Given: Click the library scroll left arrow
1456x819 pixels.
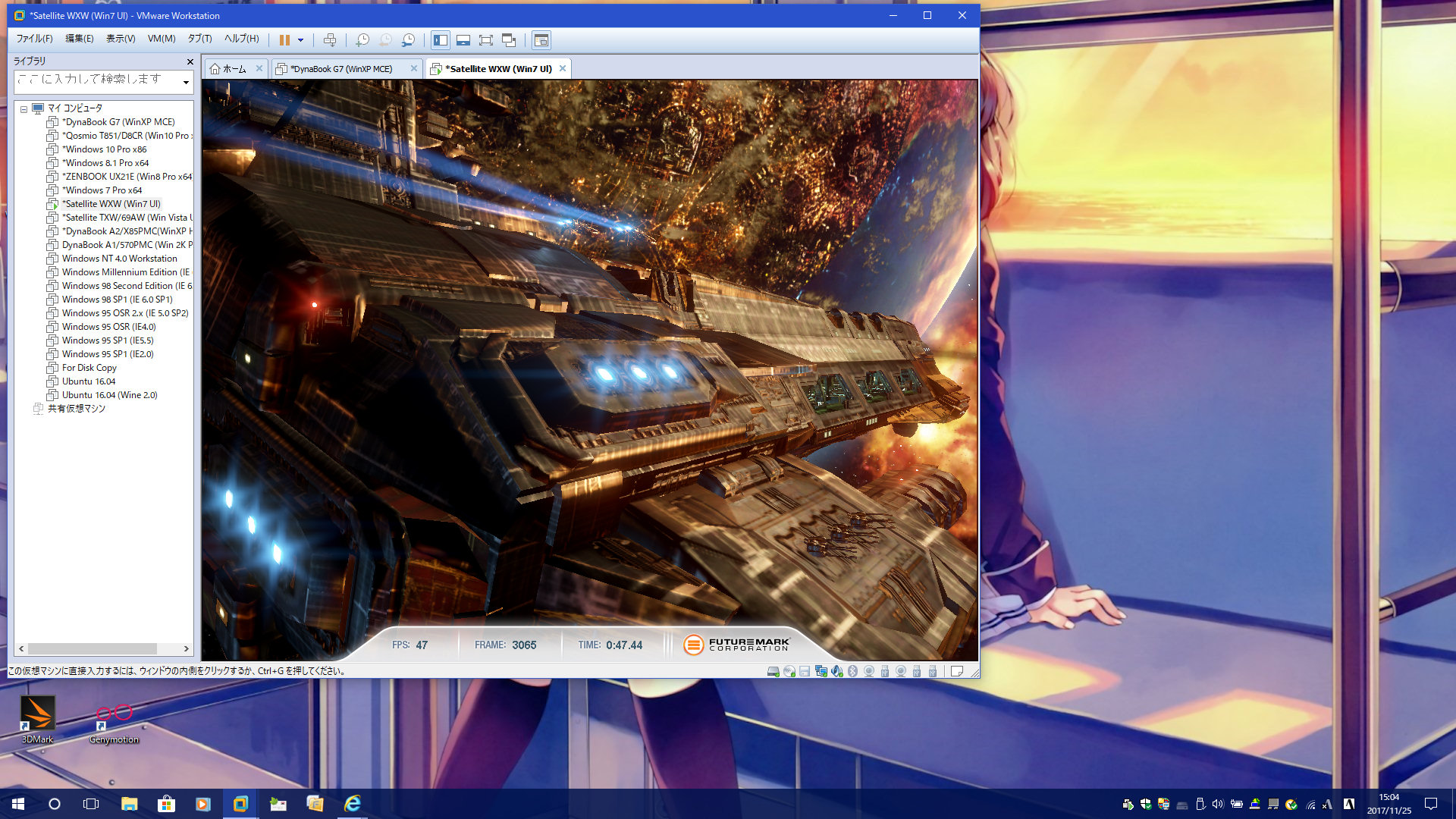Looking at the screenshot, I should [21, 649].
